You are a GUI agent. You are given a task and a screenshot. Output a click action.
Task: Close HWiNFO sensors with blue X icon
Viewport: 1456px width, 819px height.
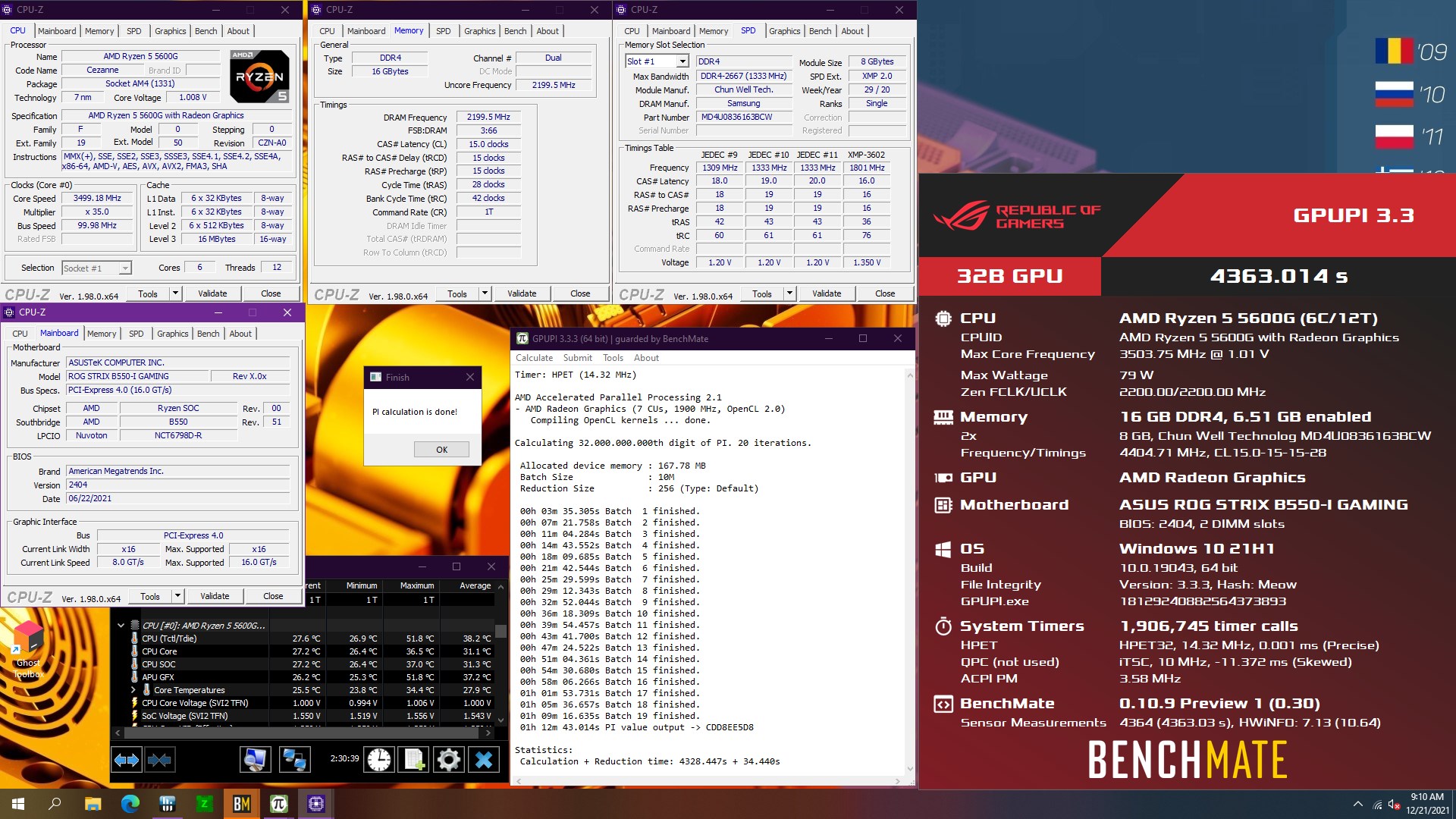coord(484,759)
